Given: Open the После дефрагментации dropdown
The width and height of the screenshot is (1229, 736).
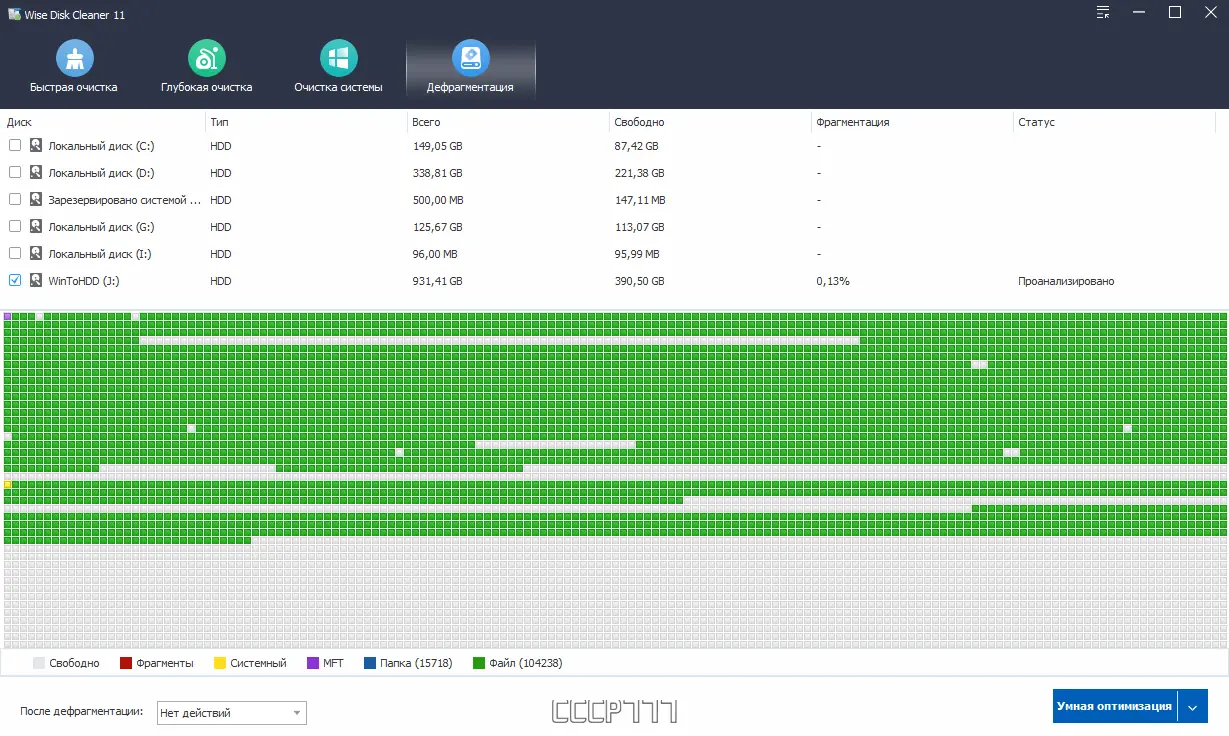Looking at the screenshot, I should [x=232, y=713].
